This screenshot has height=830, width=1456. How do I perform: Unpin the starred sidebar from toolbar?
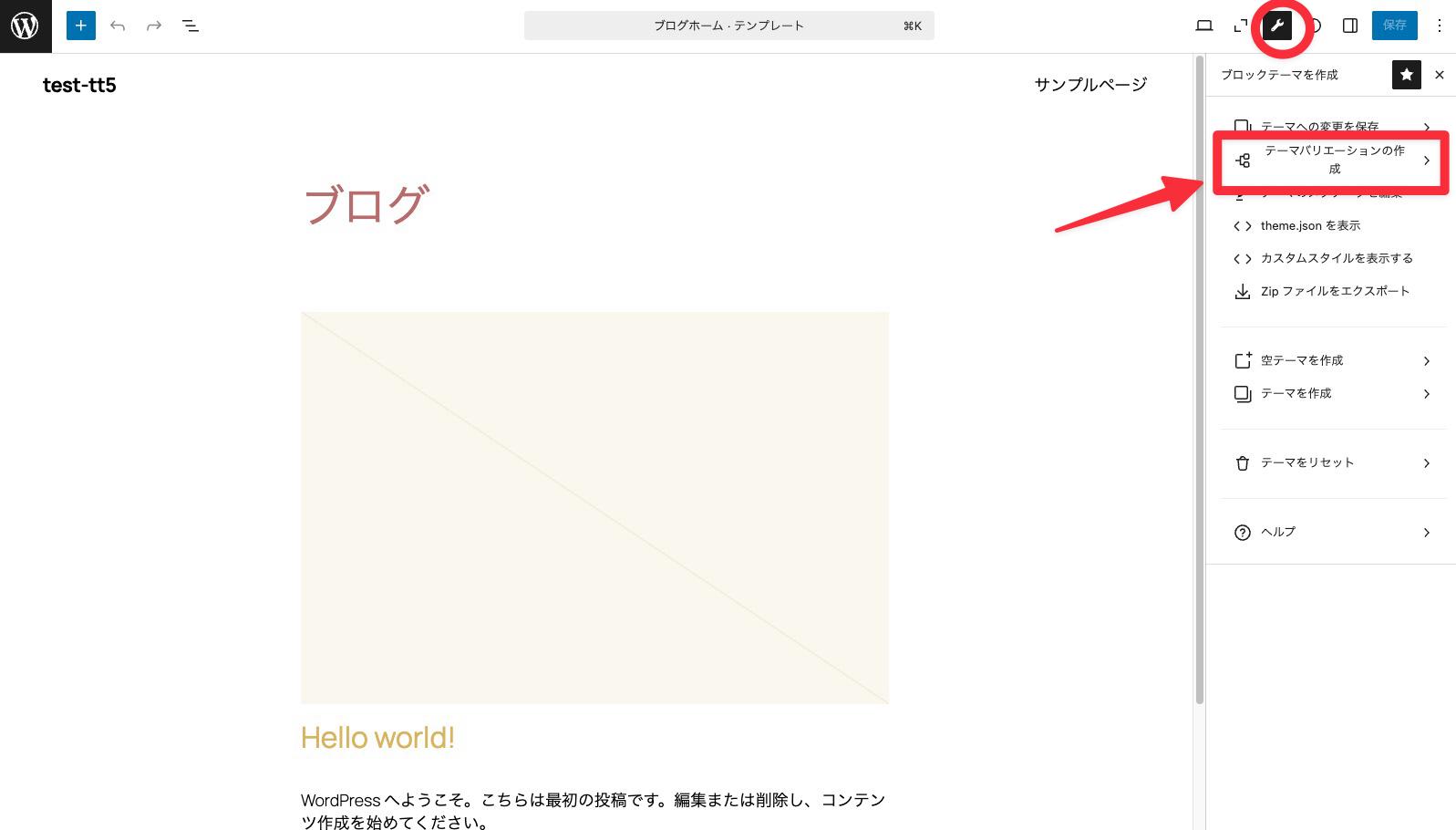[1406, 75]
